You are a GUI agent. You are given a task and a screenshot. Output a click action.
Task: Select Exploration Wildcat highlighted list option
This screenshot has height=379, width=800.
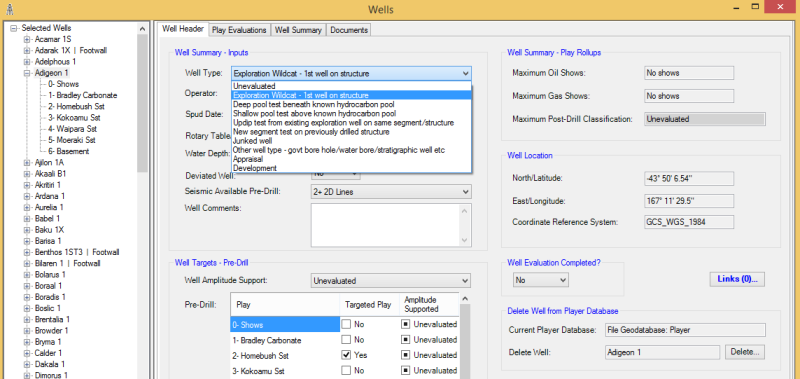tap(352, 95)
